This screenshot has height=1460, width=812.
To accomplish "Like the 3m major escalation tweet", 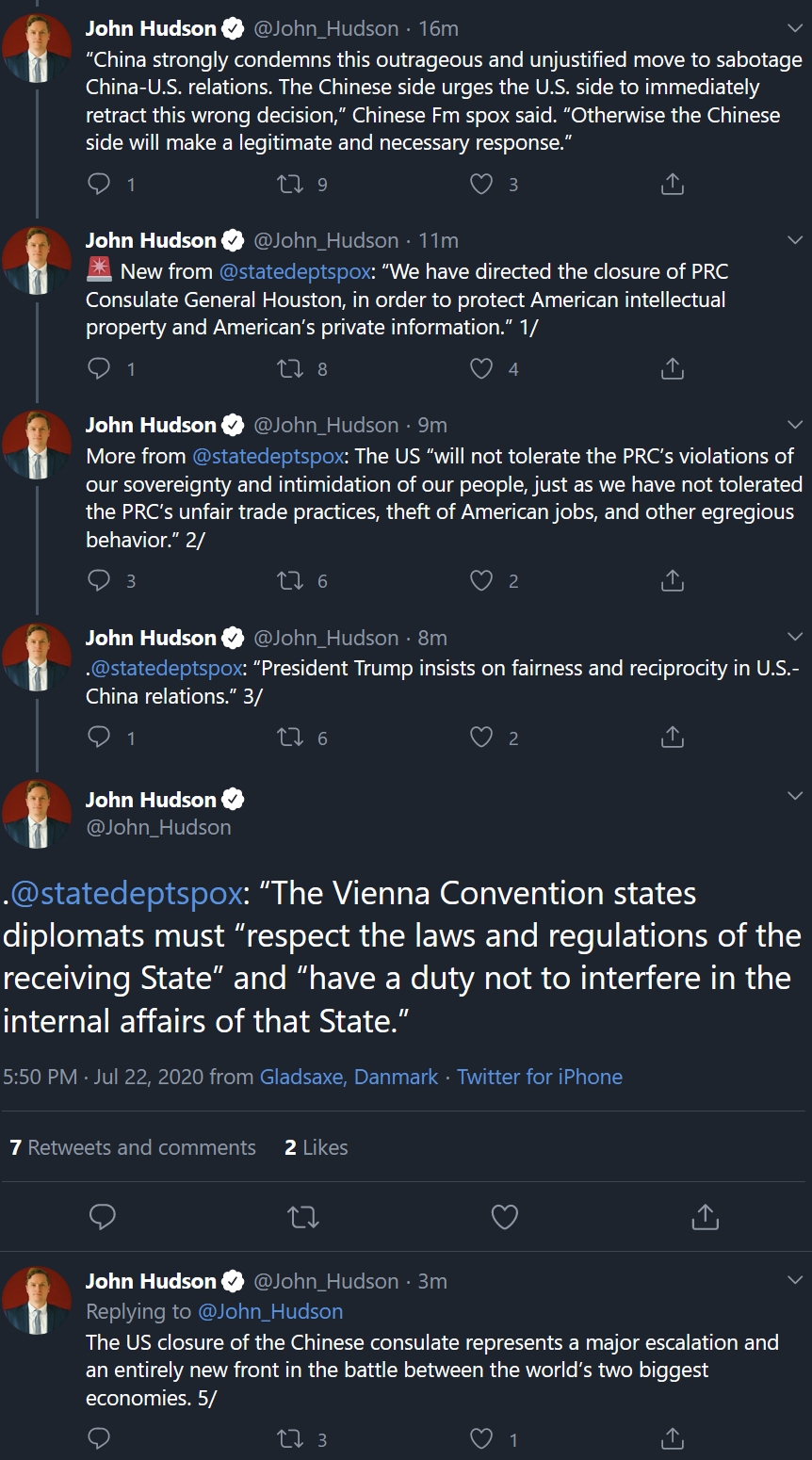I will (x=481, y=1438).
